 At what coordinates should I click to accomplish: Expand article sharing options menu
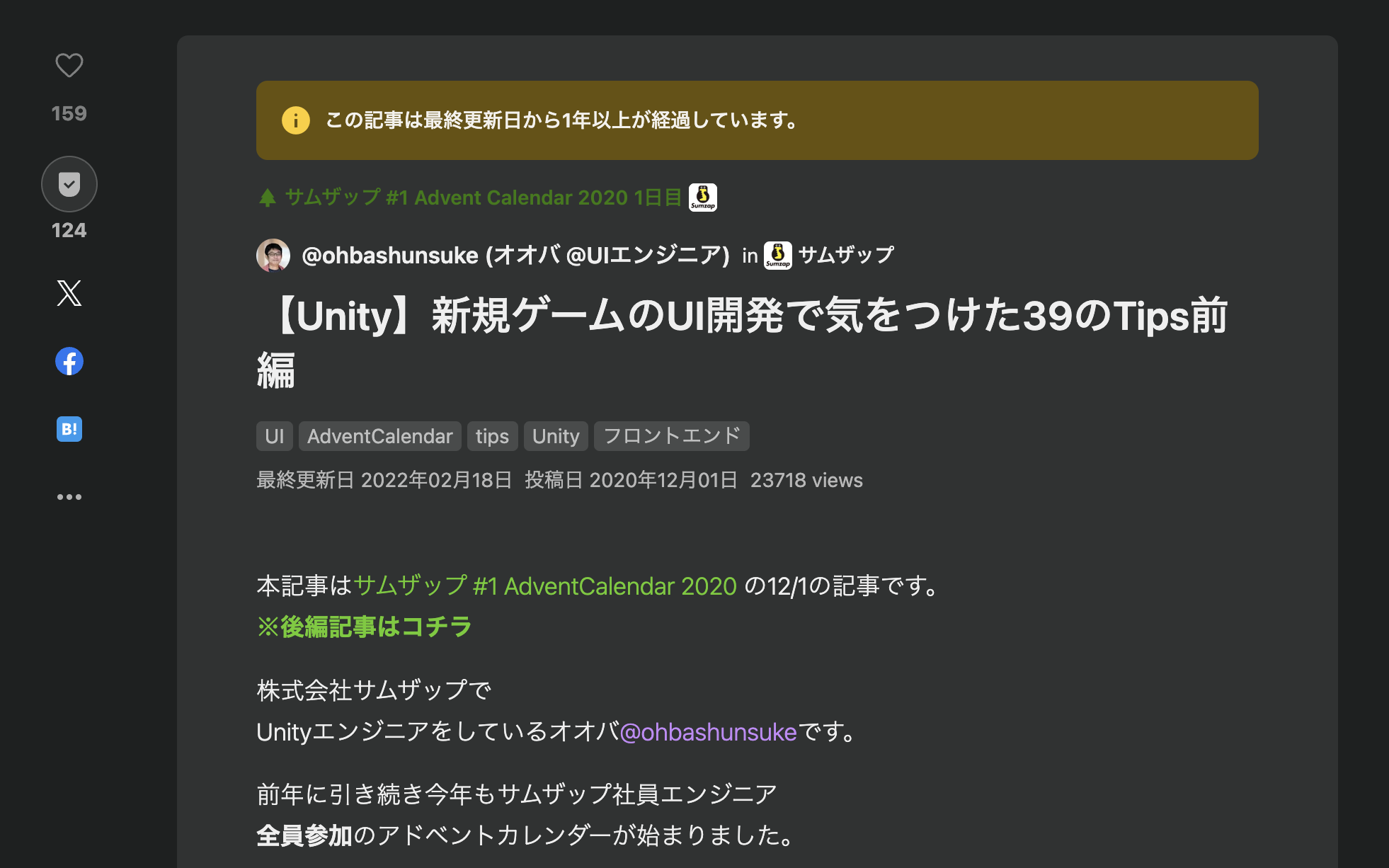point(70,497)
